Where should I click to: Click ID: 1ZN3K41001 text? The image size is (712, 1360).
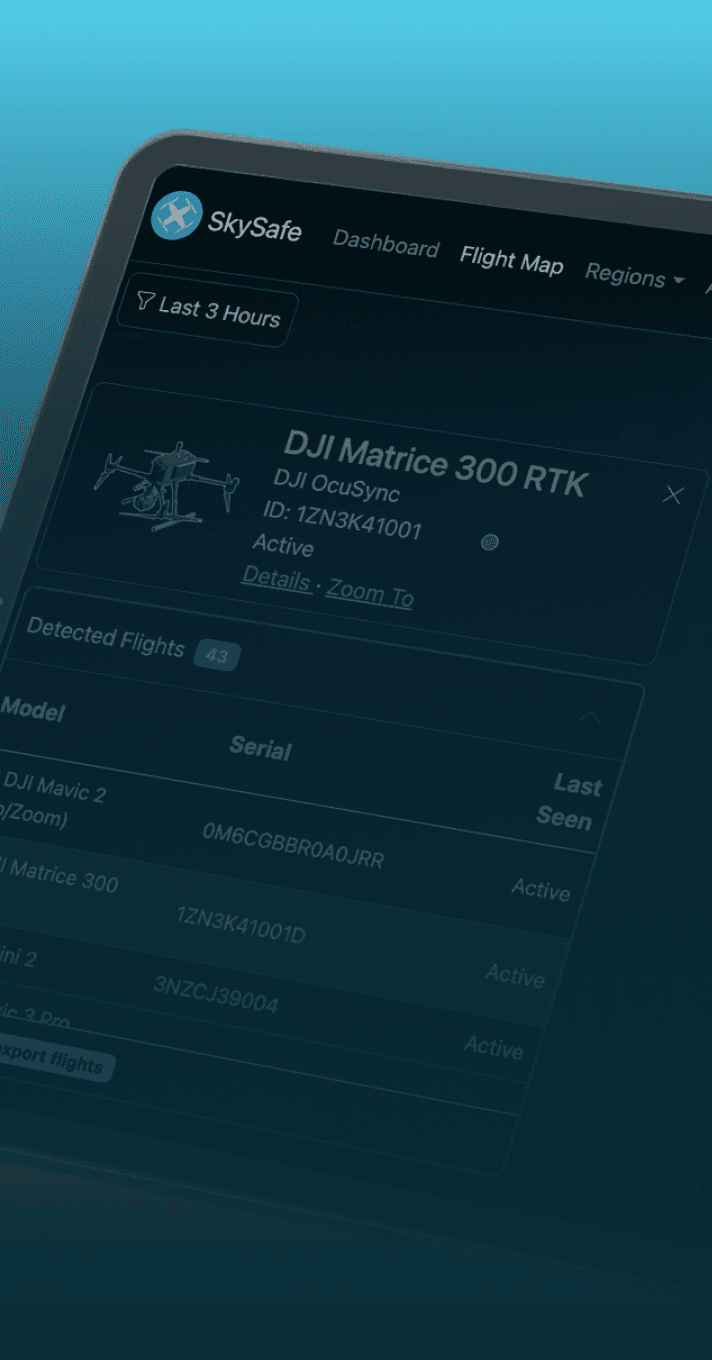click(x=343, y=519)
